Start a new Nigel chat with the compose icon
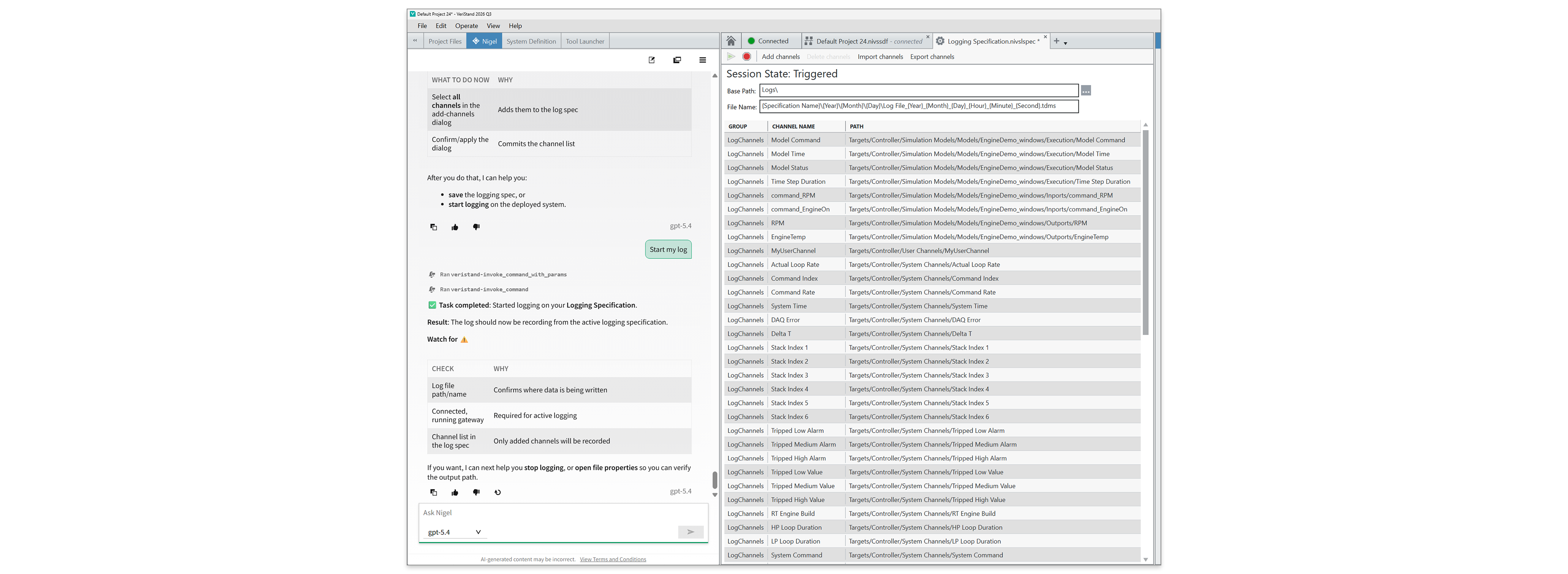The height and width of the screenshot is (574, 1568). (651, 60)
